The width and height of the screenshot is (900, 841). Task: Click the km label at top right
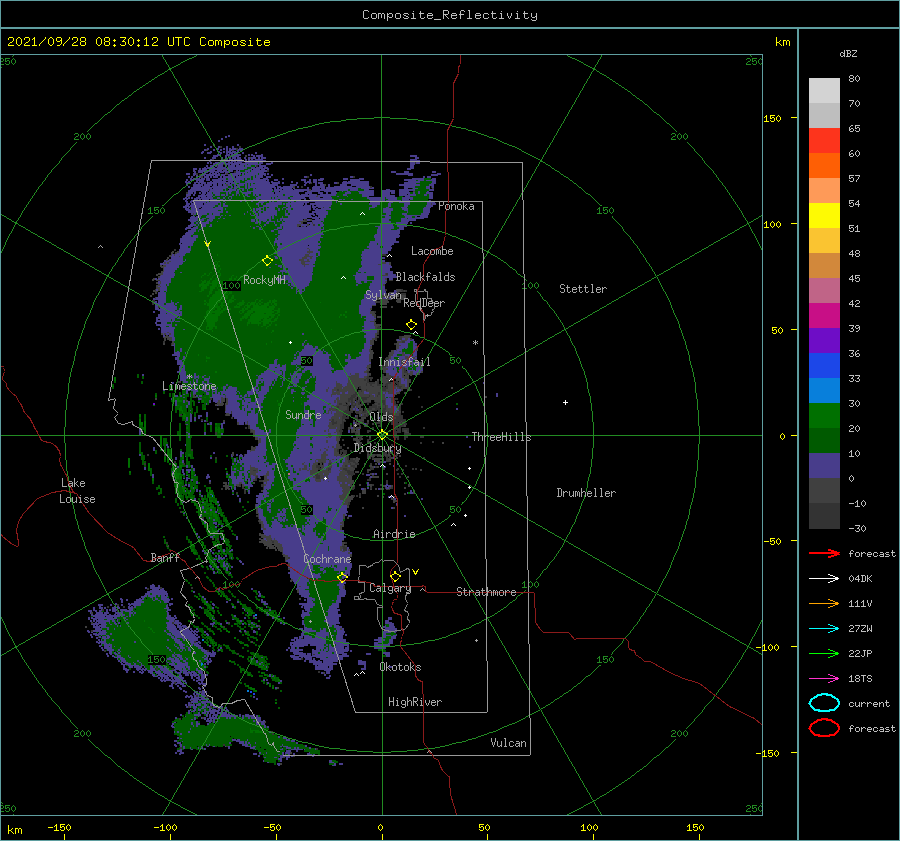[x=782, y=42]
